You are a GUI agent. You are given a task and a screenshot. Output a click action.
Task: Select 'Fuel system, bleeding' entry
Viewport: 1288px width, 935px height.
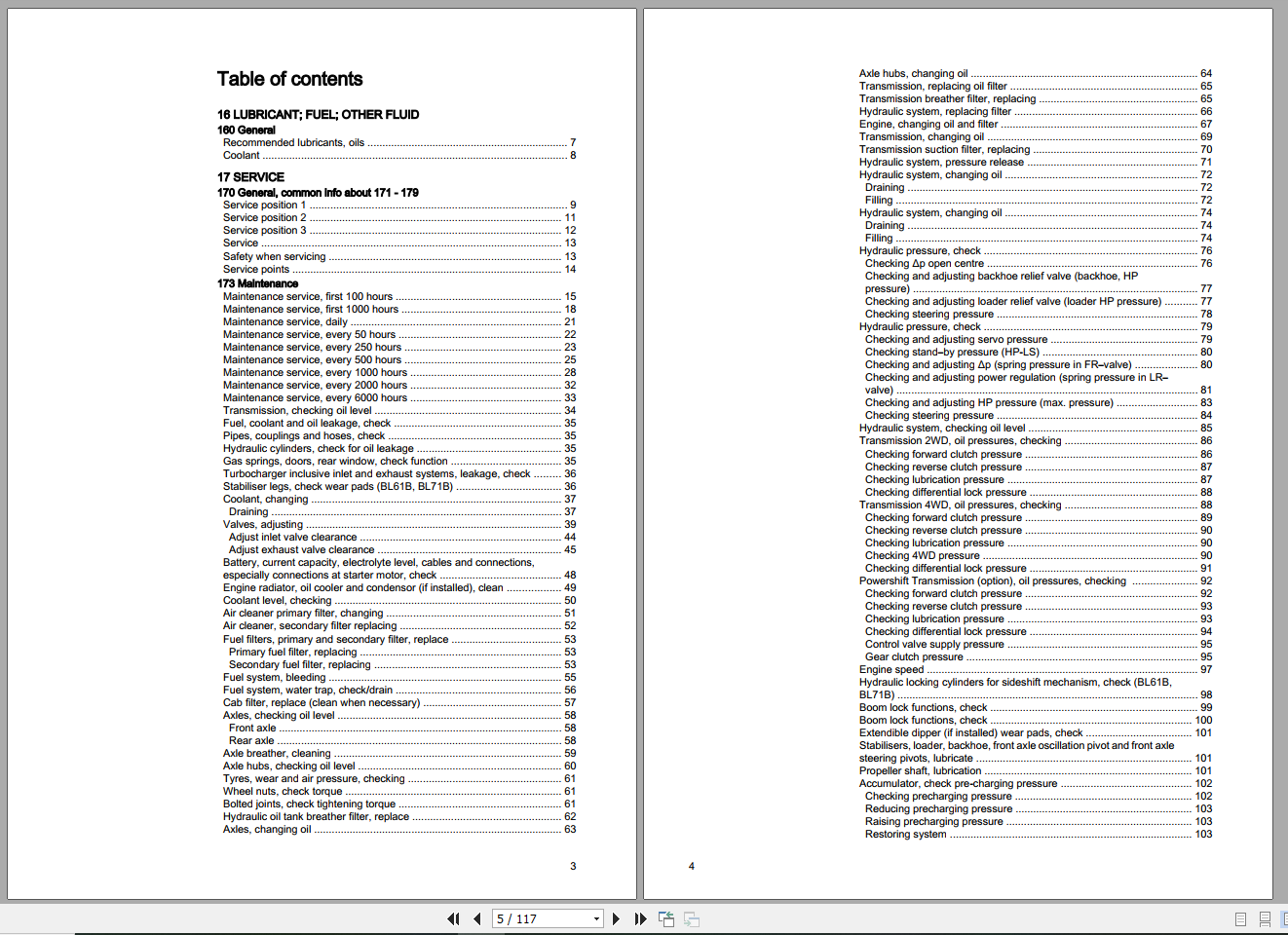(x=399, y=677)
